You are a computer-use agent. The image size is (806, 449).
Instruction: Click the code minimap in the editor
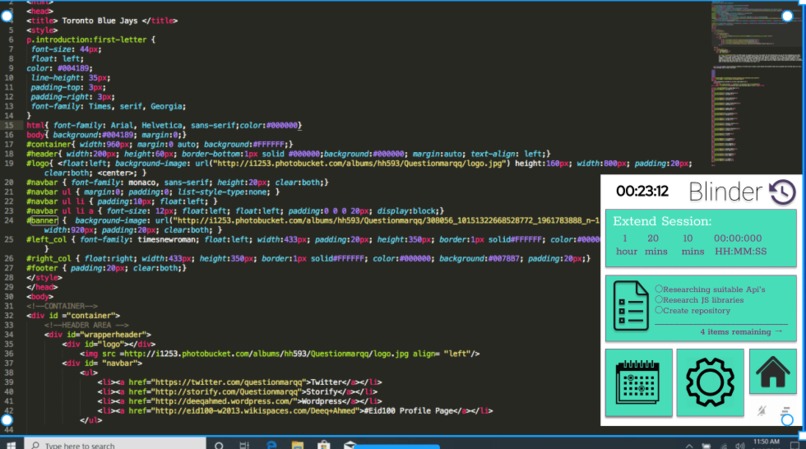tap(756, 82)
